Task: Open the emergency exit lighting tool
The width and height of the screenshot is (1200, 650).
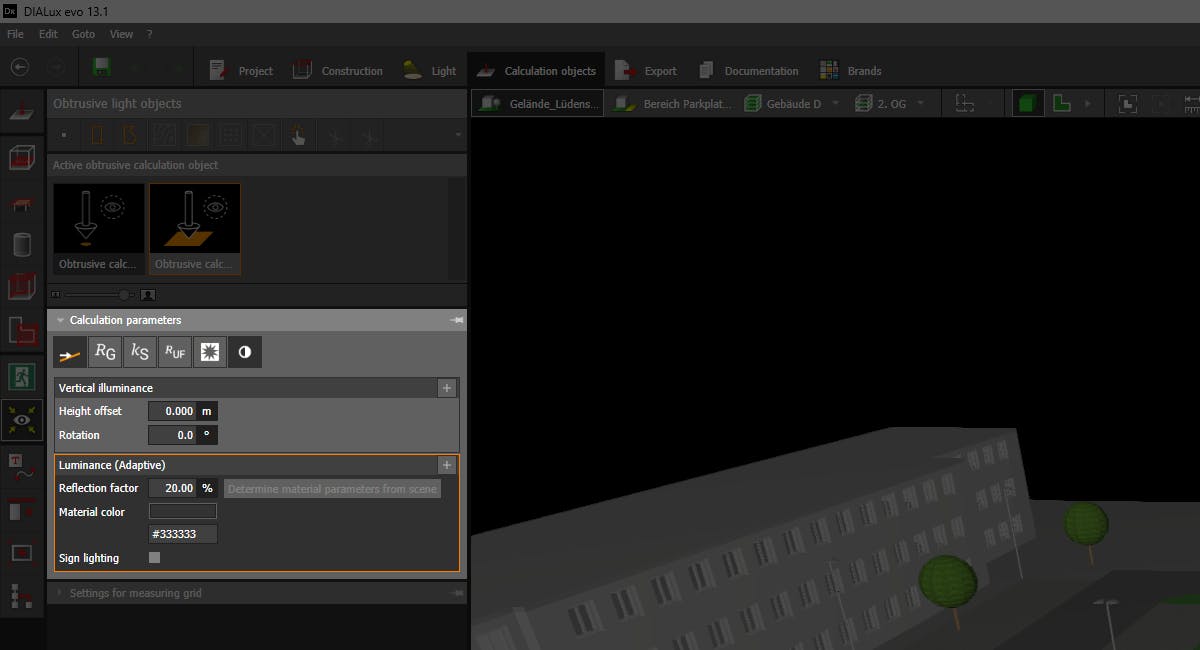Action: (22, 377)
